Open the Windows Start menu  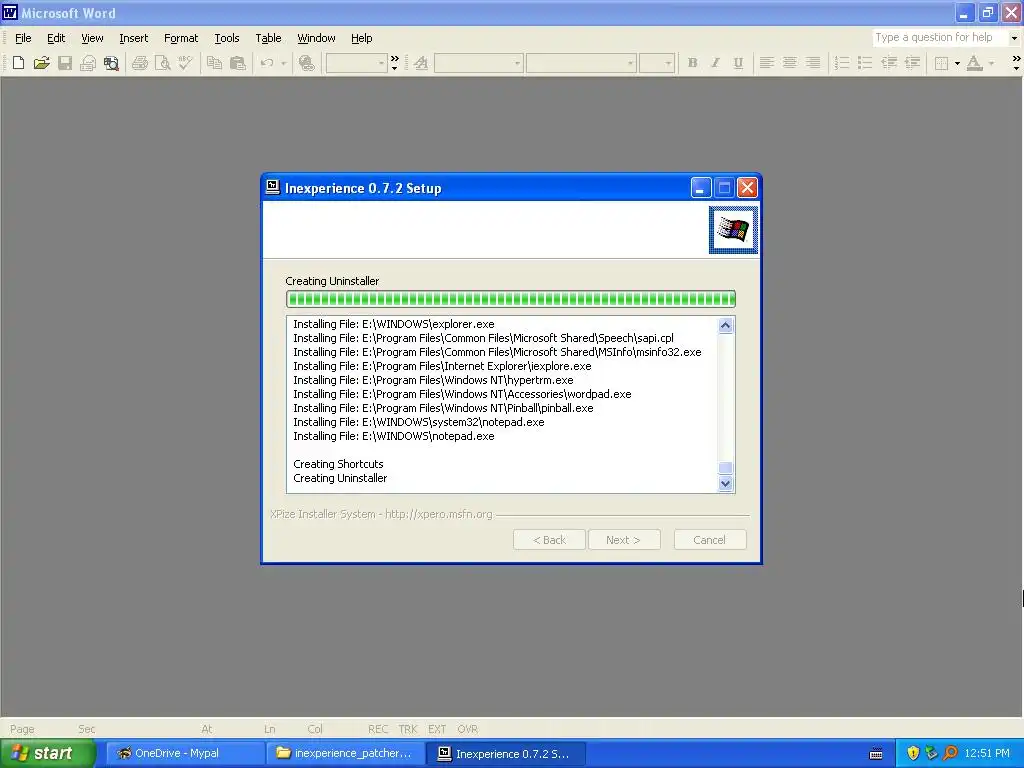(48, 753)
